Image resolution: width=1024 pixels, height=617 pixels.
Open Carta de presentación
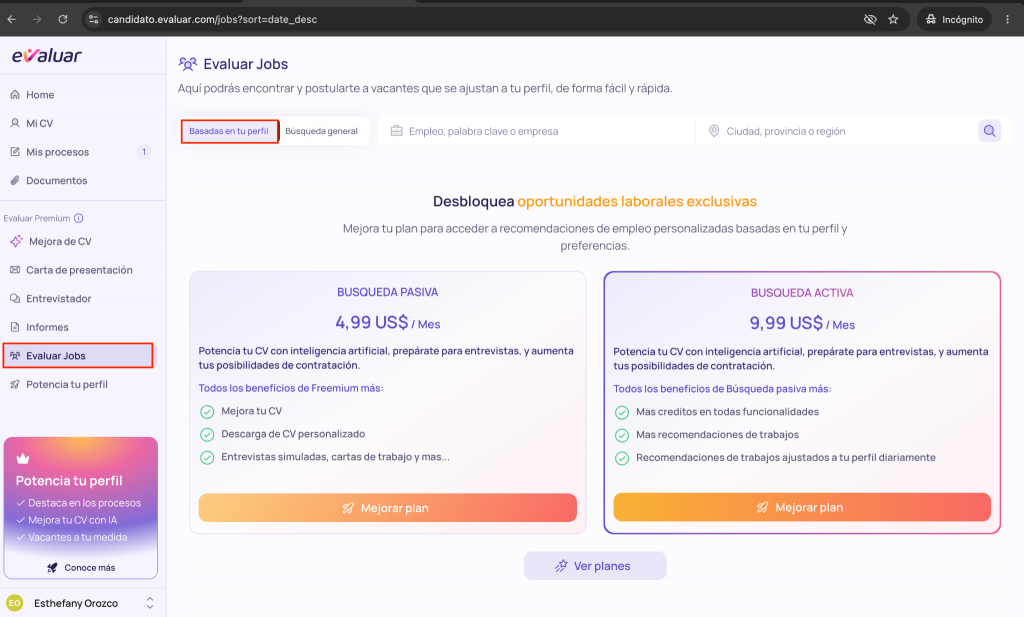pyautogui.click(x=79, y=270)
